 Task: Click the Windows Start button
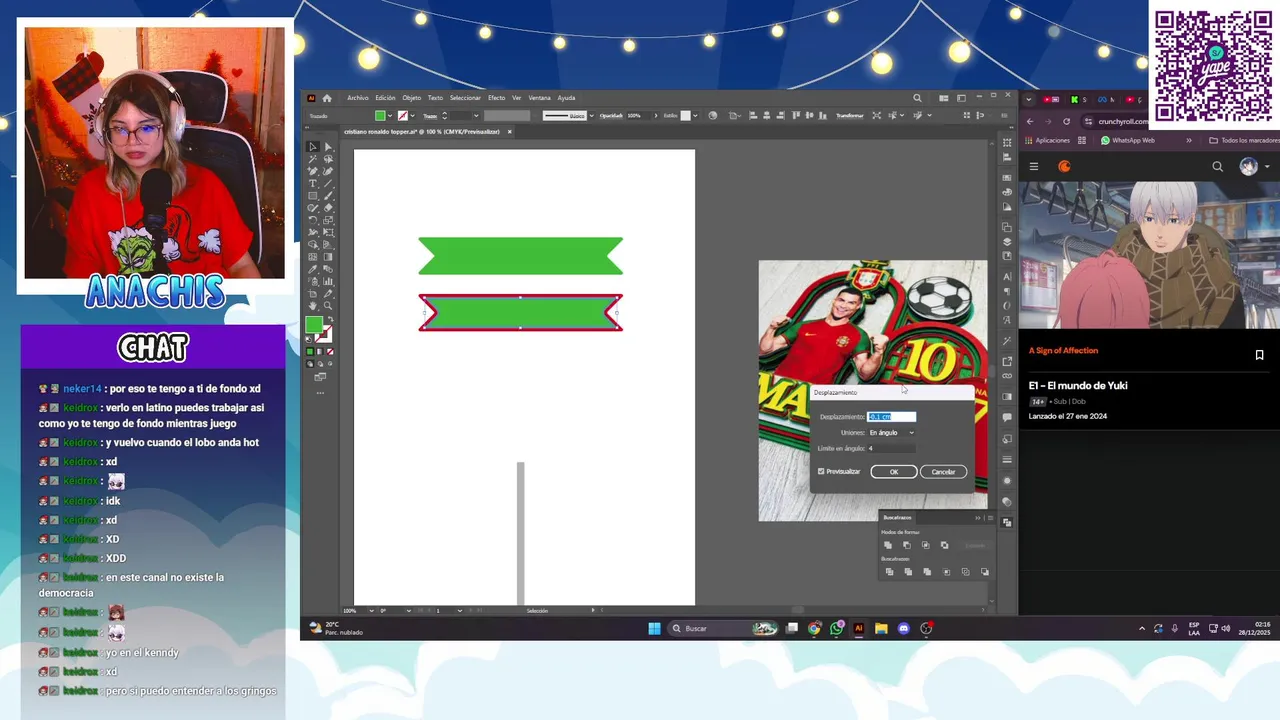654,628
